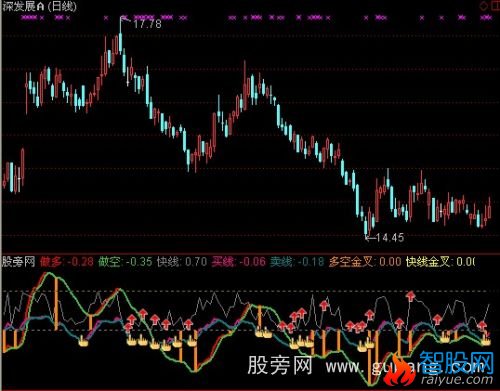Screen dimensions: 500x391
Task: Select the 14.45 low price label
Action: point(390,238)
